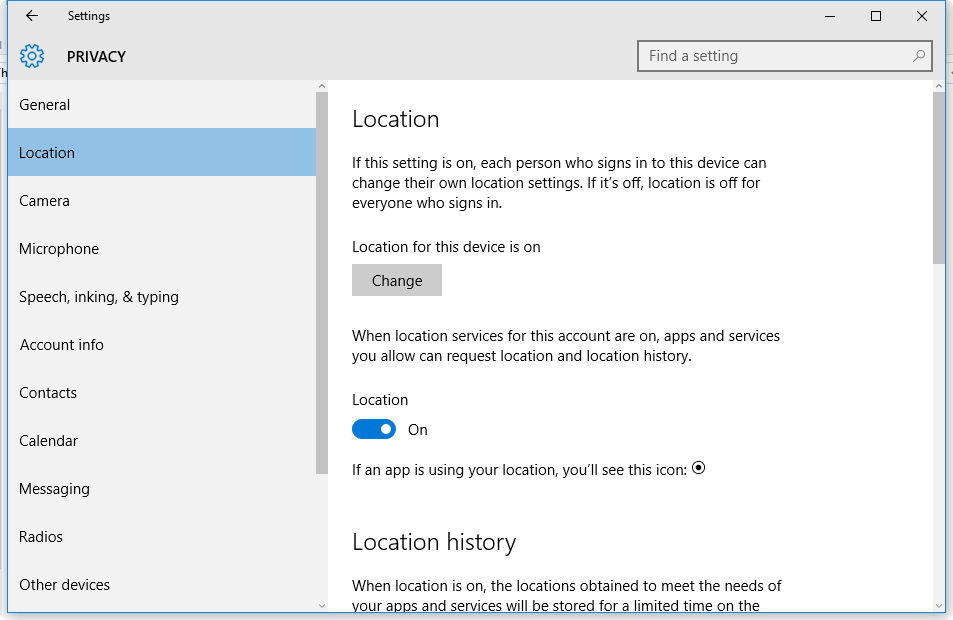The height and width of the screenshot is (620, 953).
Task: Click the sidebar scroll-down arrow
Action: pyautogui.click(x=321, y=605)
